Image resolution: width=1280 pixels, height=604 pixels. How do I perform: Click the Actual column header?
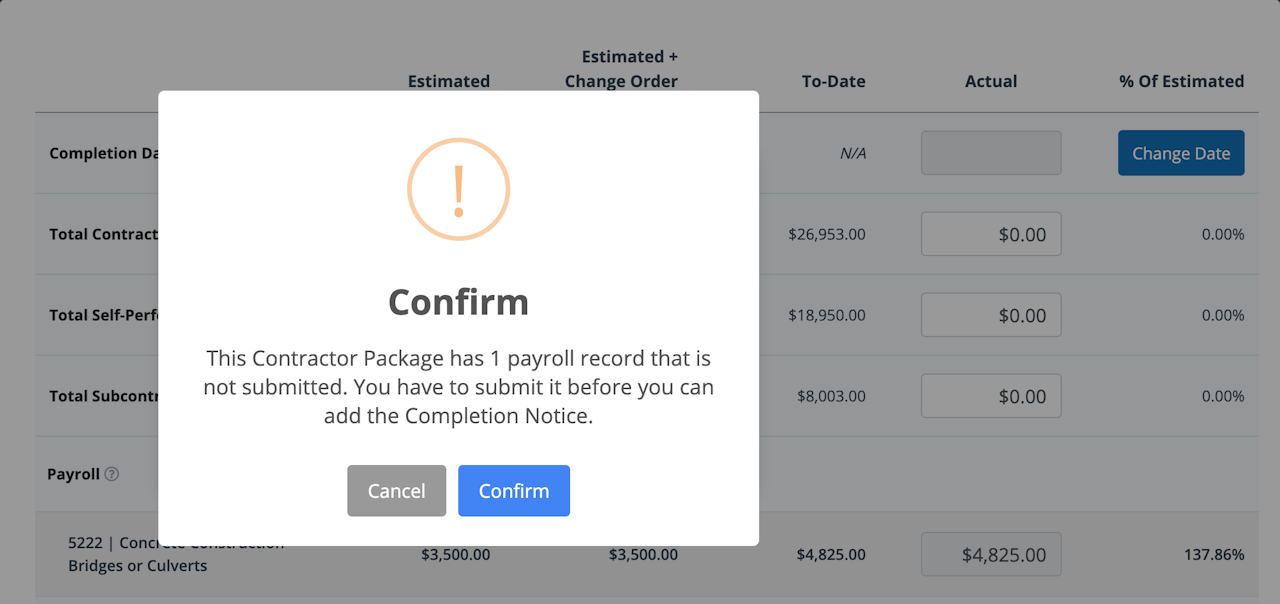[990, 81]
